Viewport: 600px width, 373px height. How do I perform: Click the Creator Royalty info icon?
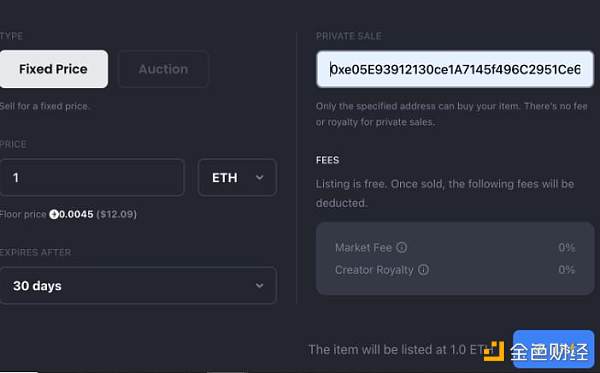(423, 270)
